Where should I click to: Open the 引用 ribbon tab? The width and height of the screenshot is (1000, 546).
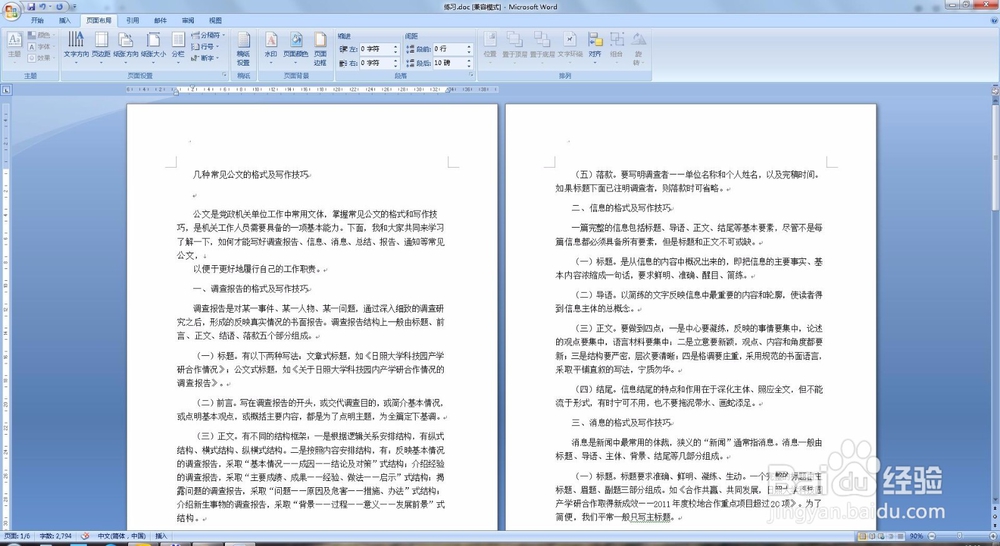(x=133, y=20)
